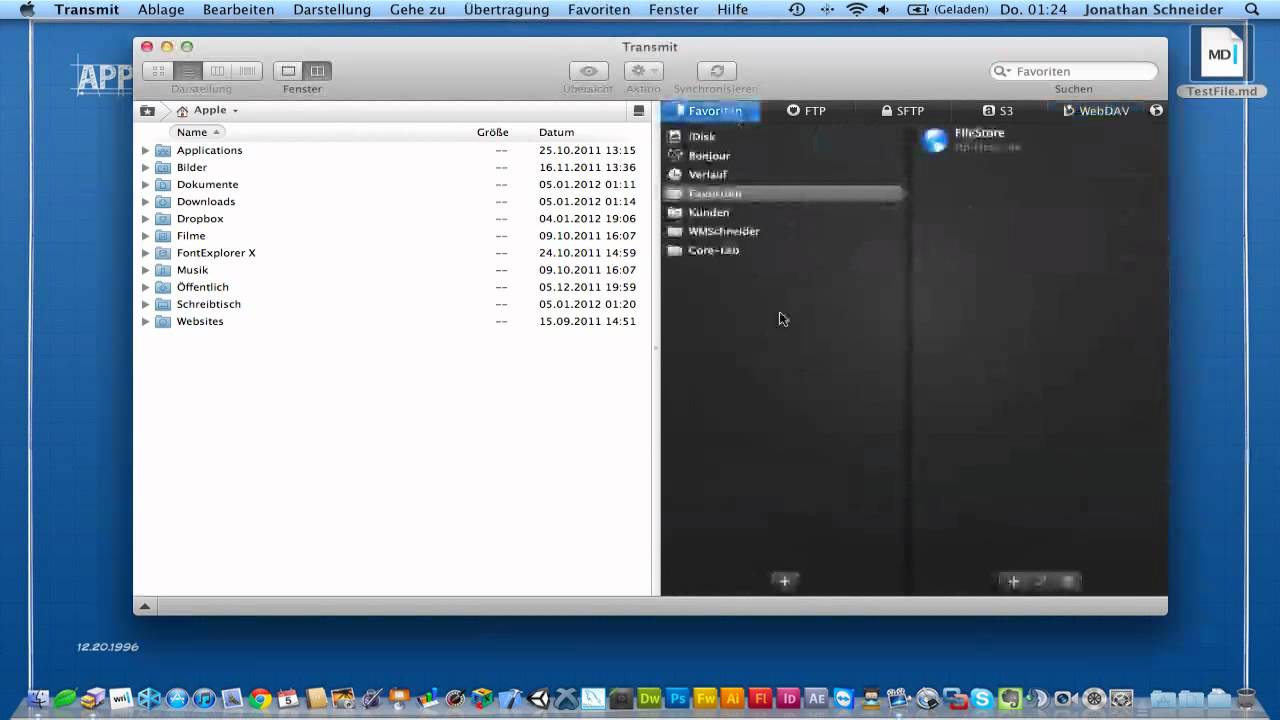Click the globe icon right of WebDAV tab
The image size is (1280, 720).
point(1156,111)
